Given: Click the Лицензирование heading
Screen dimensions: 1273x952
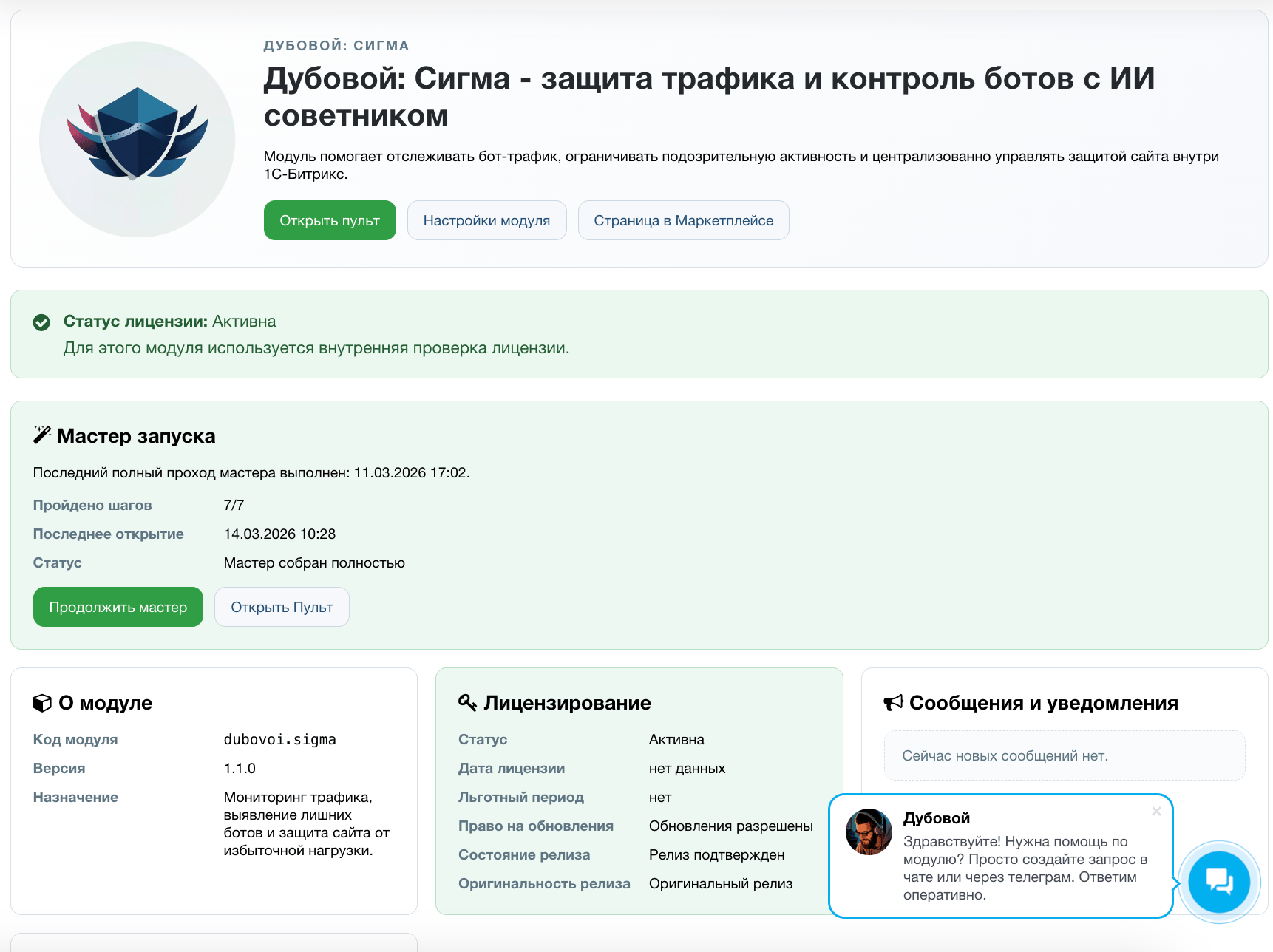Looking at the screenshot, I should pos(567,703).
